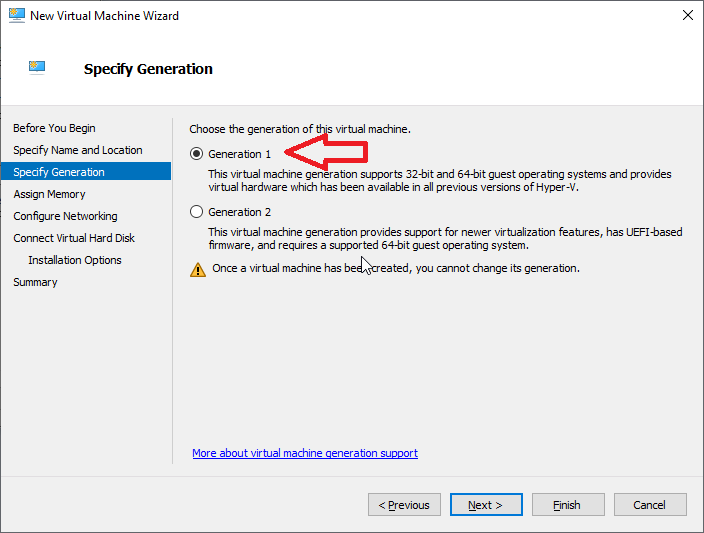Open the Specify Name and Location step
Screen dimensions: 704x533
pyautogui.click(x=77, y=150)
